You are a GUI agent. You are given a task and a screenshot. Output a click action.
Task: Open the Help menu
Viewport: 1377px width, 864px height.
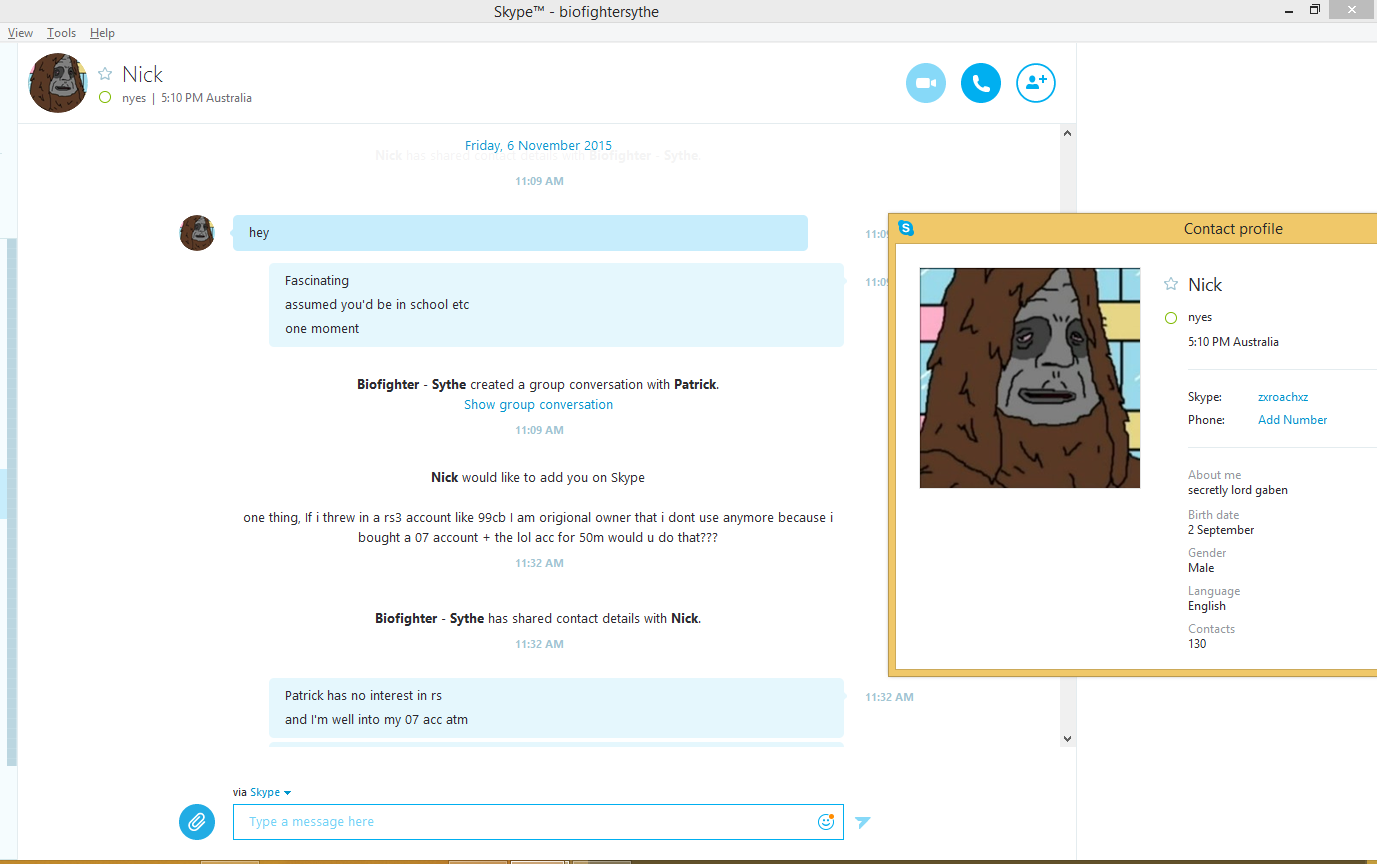102,33
